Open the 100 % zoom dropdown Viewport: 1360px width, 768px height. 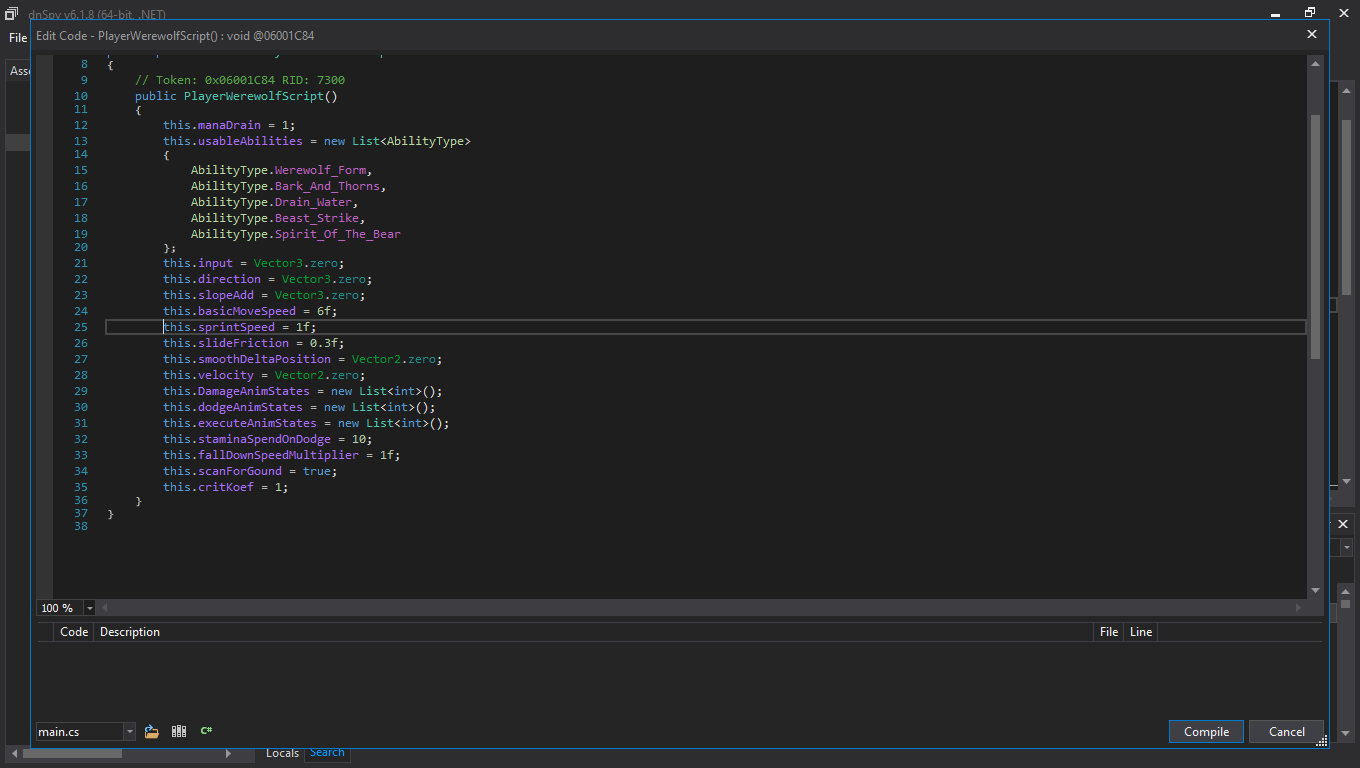click(x=89, y=608)
